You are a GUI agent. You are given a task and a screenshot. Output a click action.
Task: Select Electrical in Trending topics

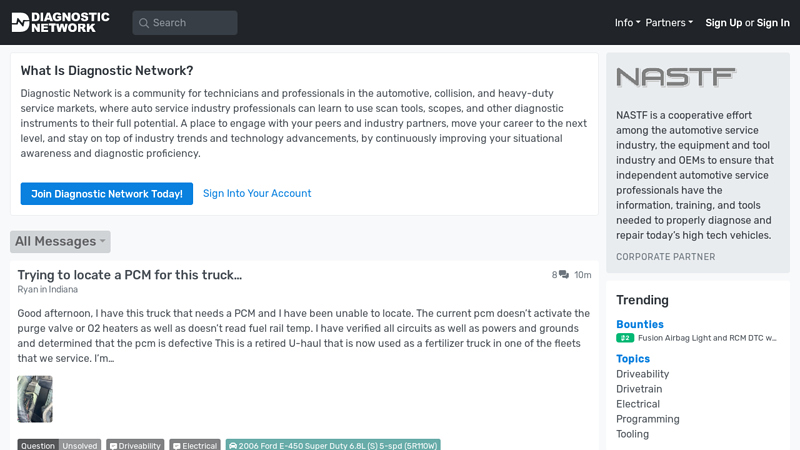point(638,404)
